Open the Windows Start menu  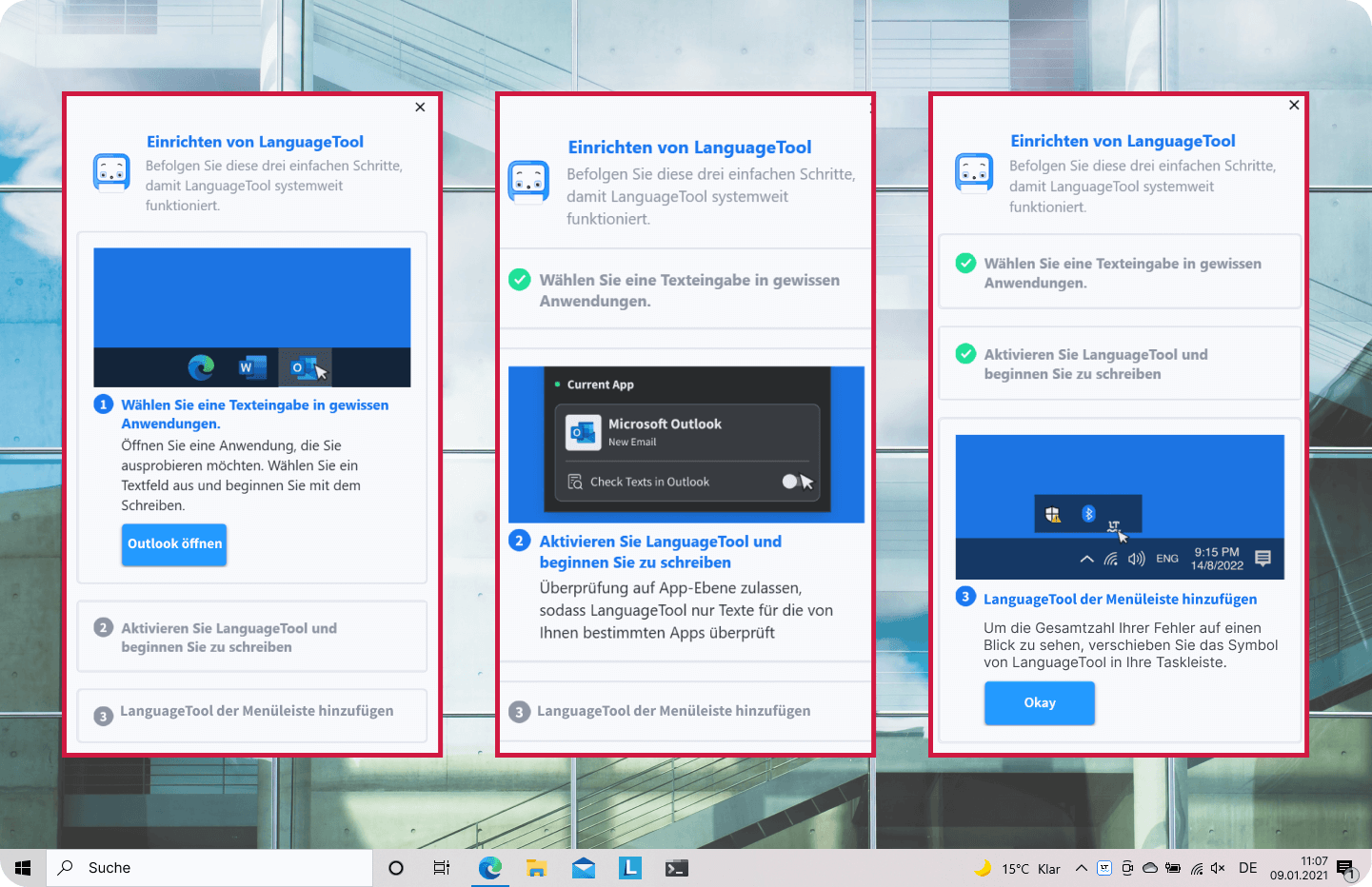click(x=23, y=868)
